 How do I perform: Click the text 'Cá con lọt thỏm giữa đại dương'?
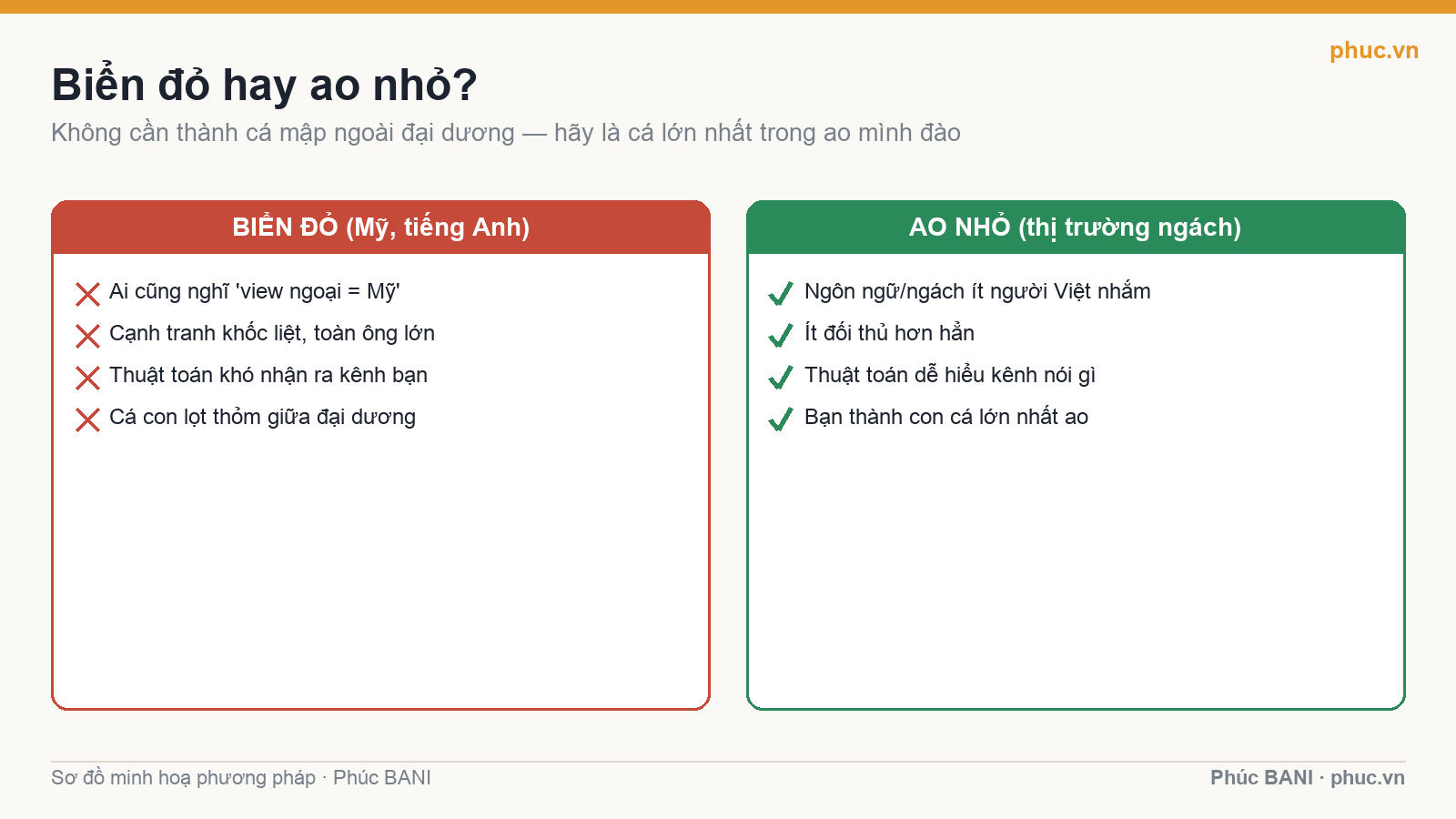[x=262, y=417]
